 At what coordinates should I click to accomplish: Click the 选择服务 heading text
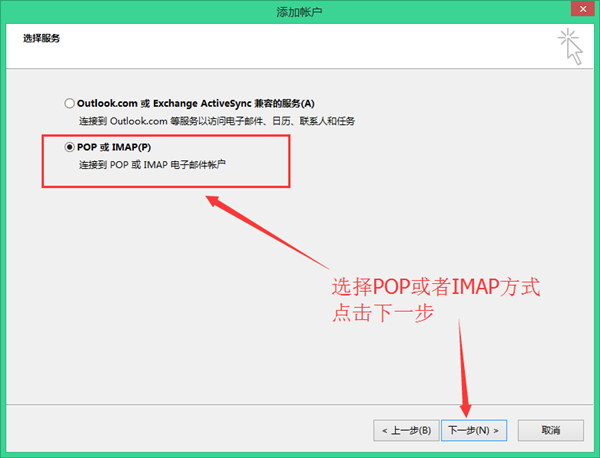(41, 38)
